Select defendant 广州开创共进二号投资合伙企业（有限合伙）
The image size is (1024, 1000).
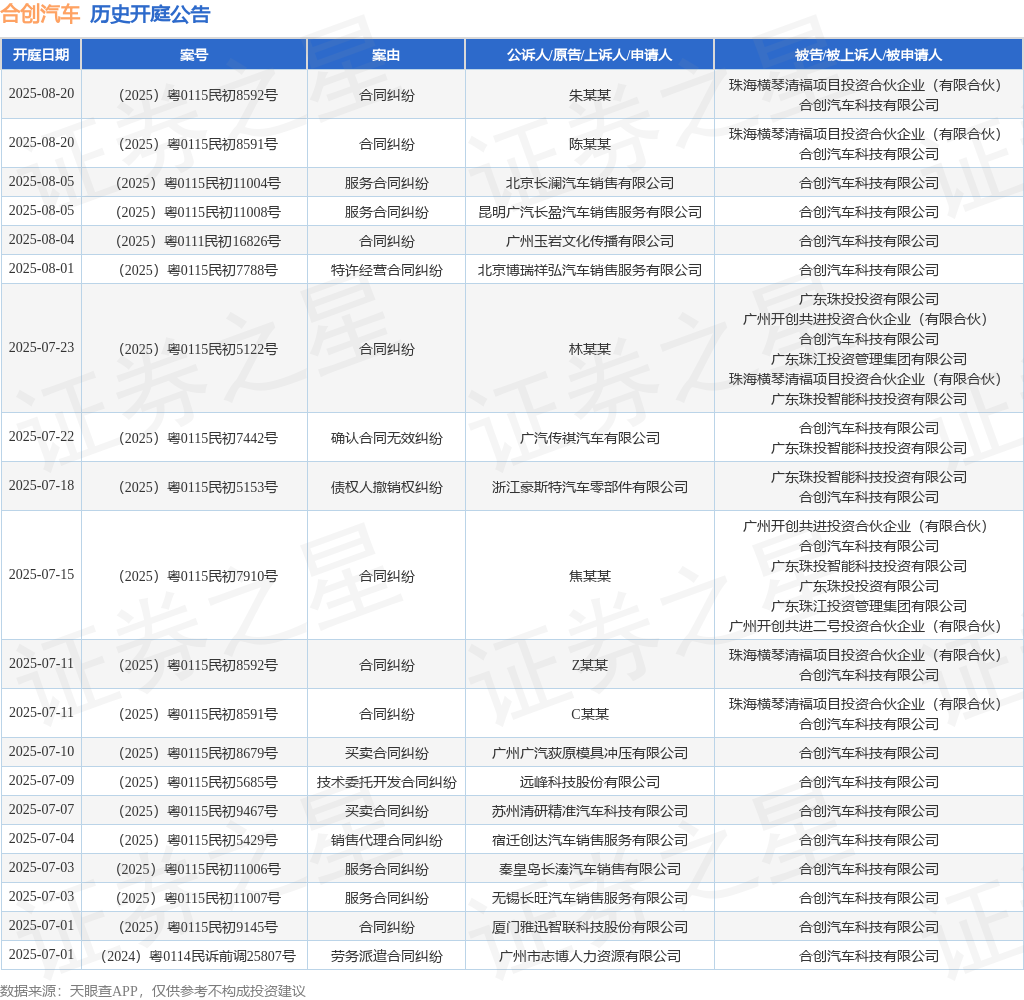tap(865, 626)
